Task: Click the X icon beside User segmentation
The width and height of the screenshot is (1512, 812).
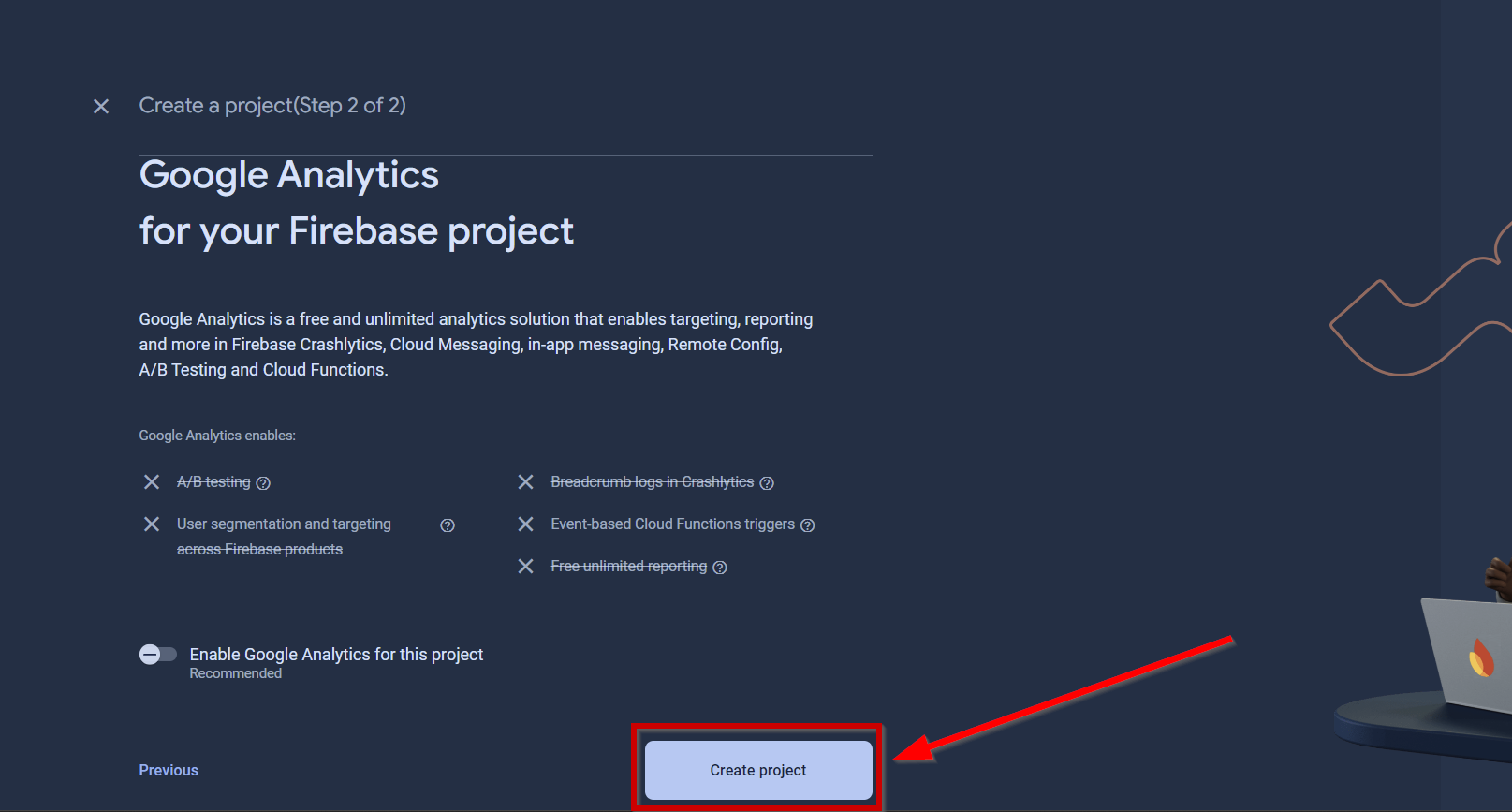Action: pos(152,524)
